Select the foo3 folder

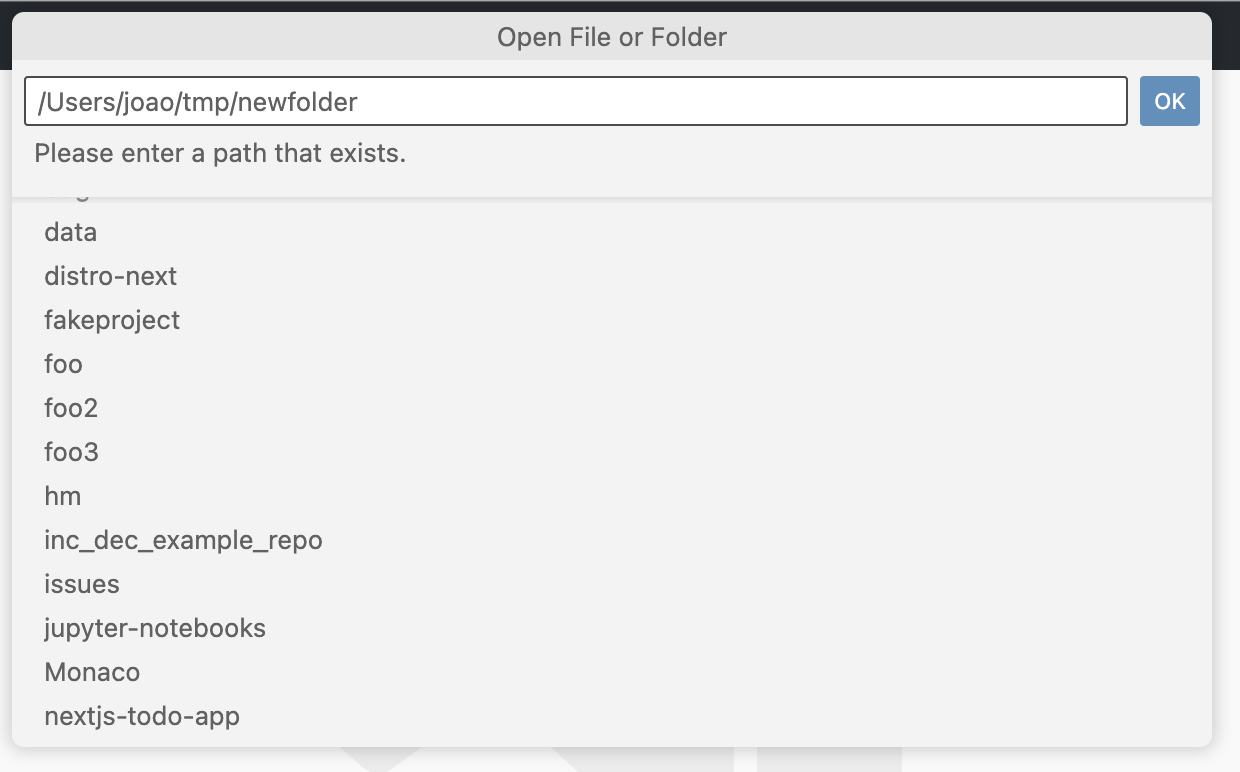71,452
